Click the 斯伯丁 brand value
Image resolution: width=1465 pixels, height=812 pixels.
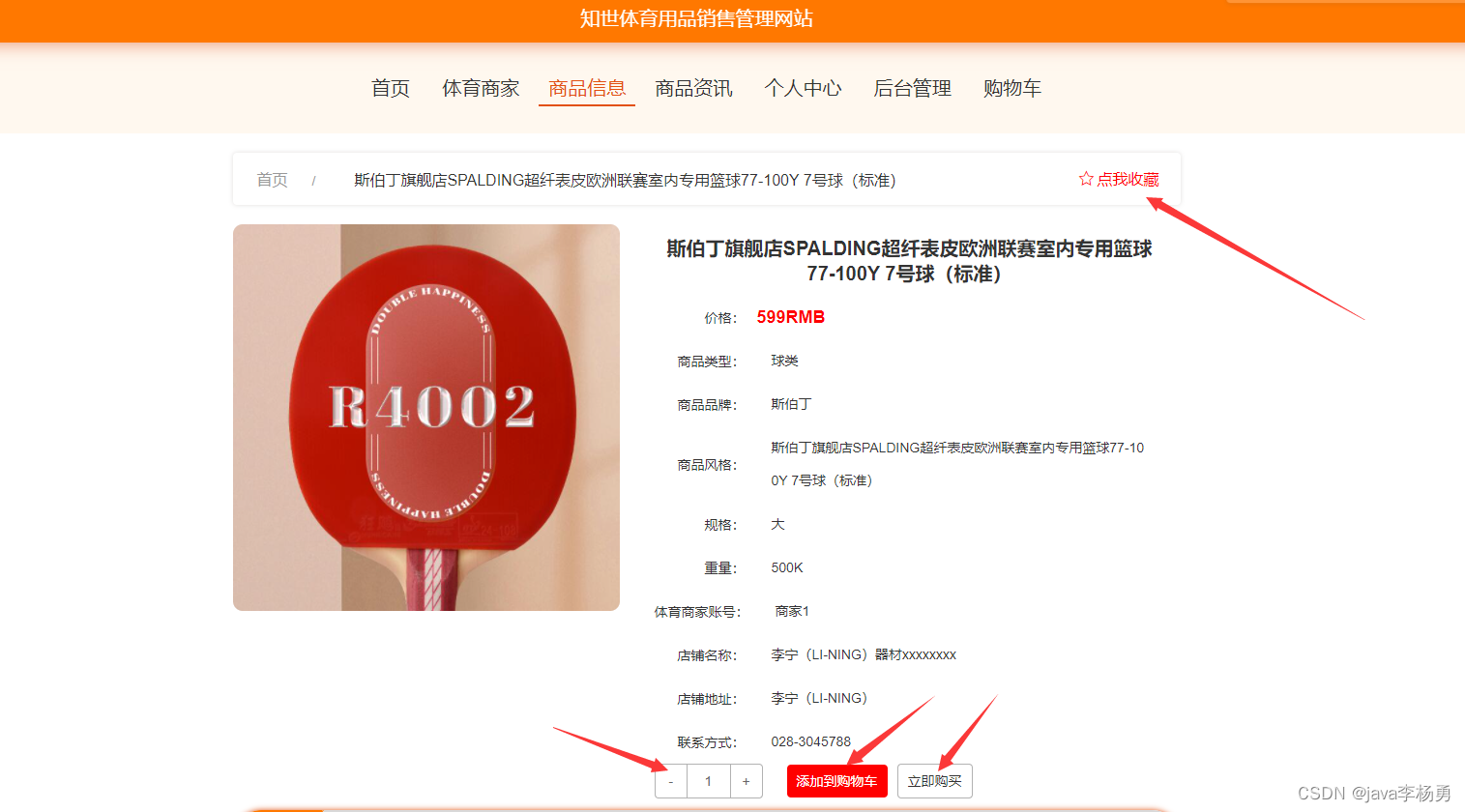[791, 404]
